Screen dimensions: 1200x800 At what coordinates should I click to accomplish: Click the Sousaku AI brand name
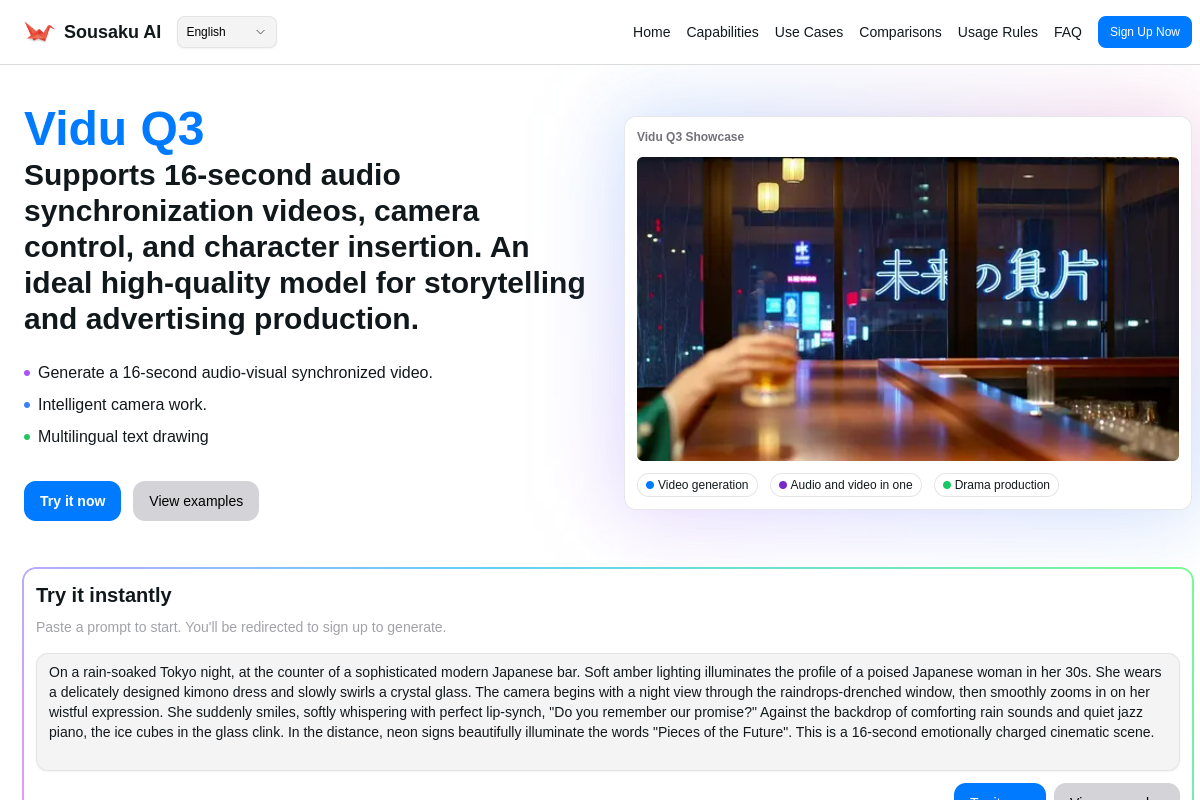112,32
